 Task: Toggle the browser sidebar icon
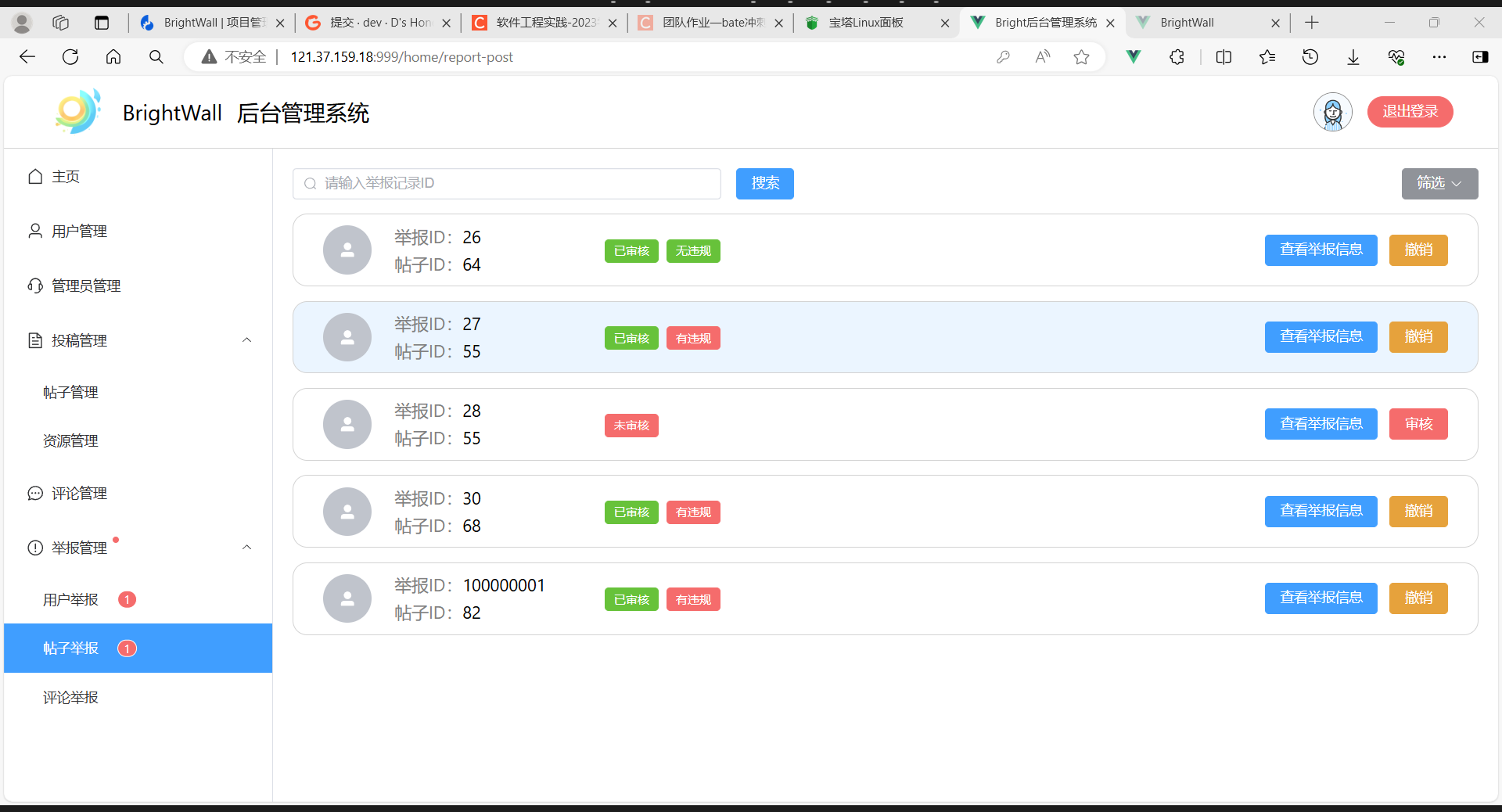coord(1480,57)
